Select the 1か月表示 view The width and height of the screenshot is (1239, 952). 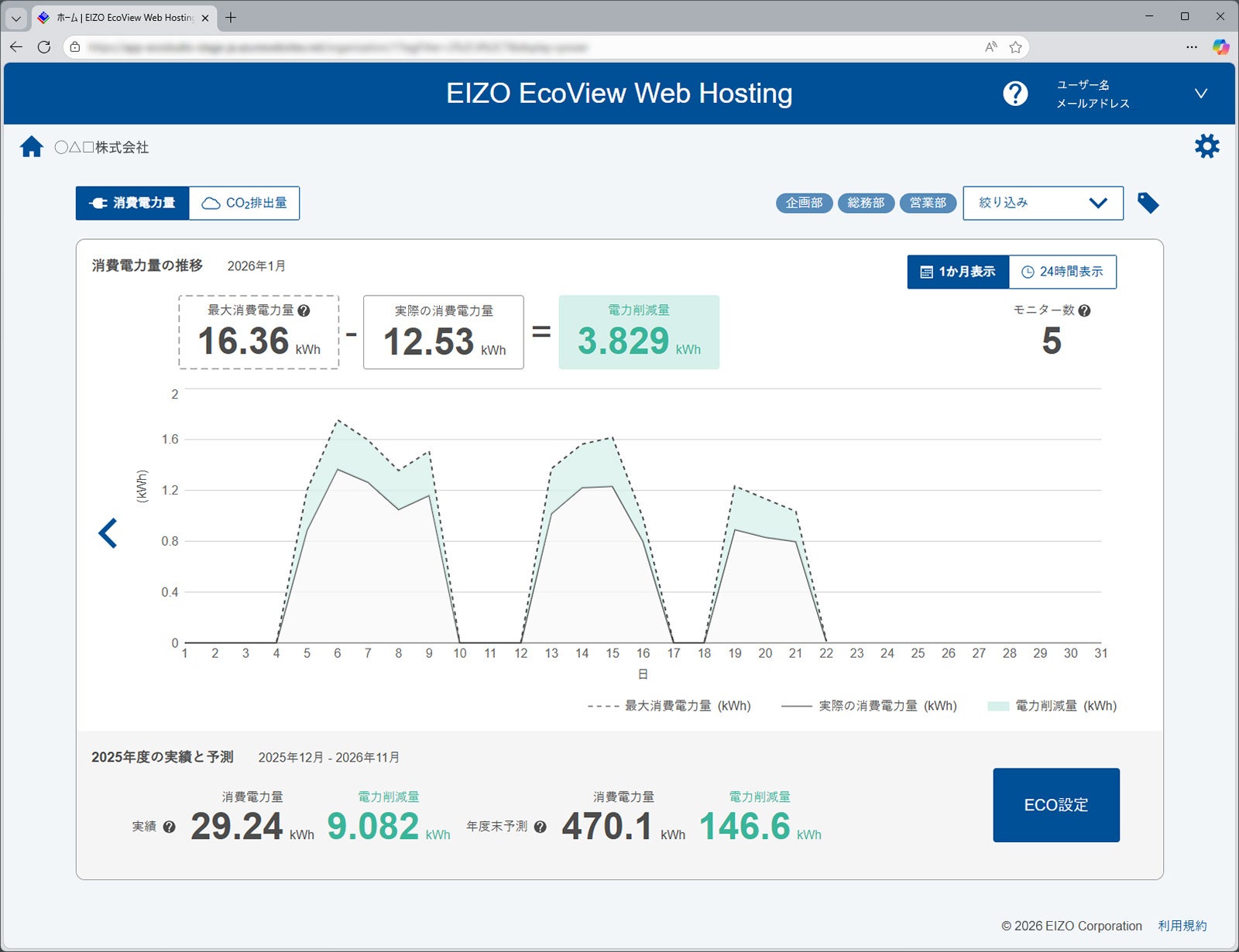point(958,272)
